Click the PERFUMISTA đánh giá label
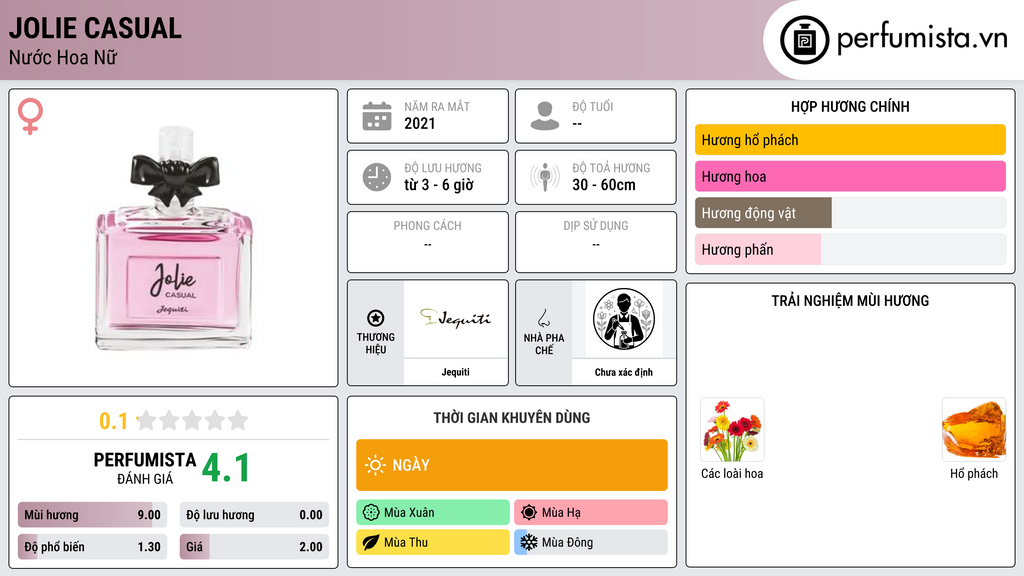 click(x=145, y=468)
